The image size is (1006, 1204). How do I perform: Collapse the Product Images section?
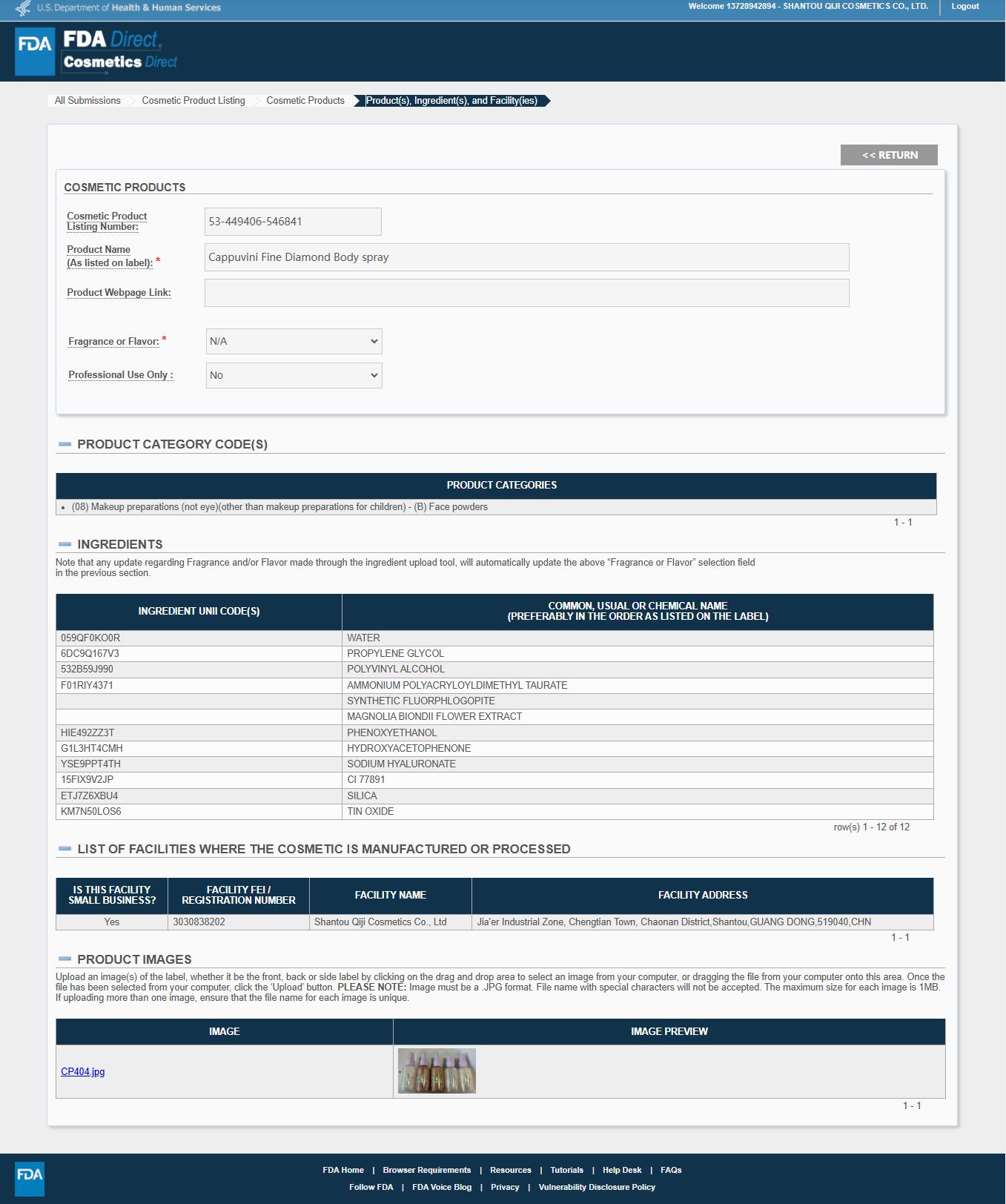click(x=65, y=959)
